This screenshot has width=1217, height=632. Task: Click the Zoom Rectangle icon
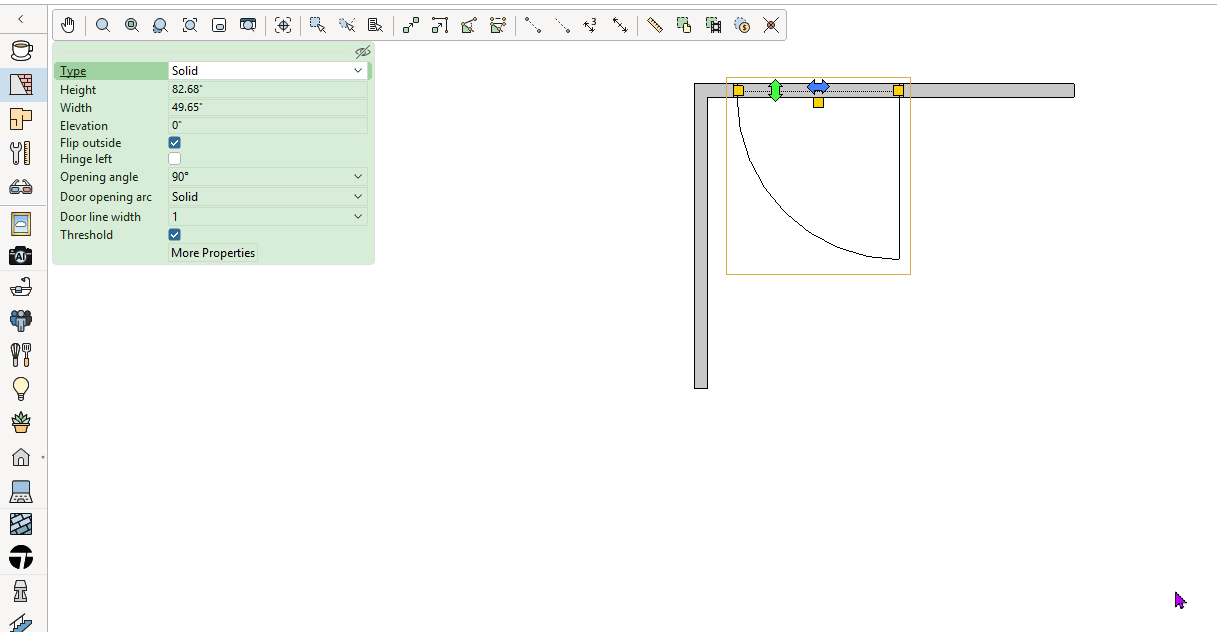219,25
